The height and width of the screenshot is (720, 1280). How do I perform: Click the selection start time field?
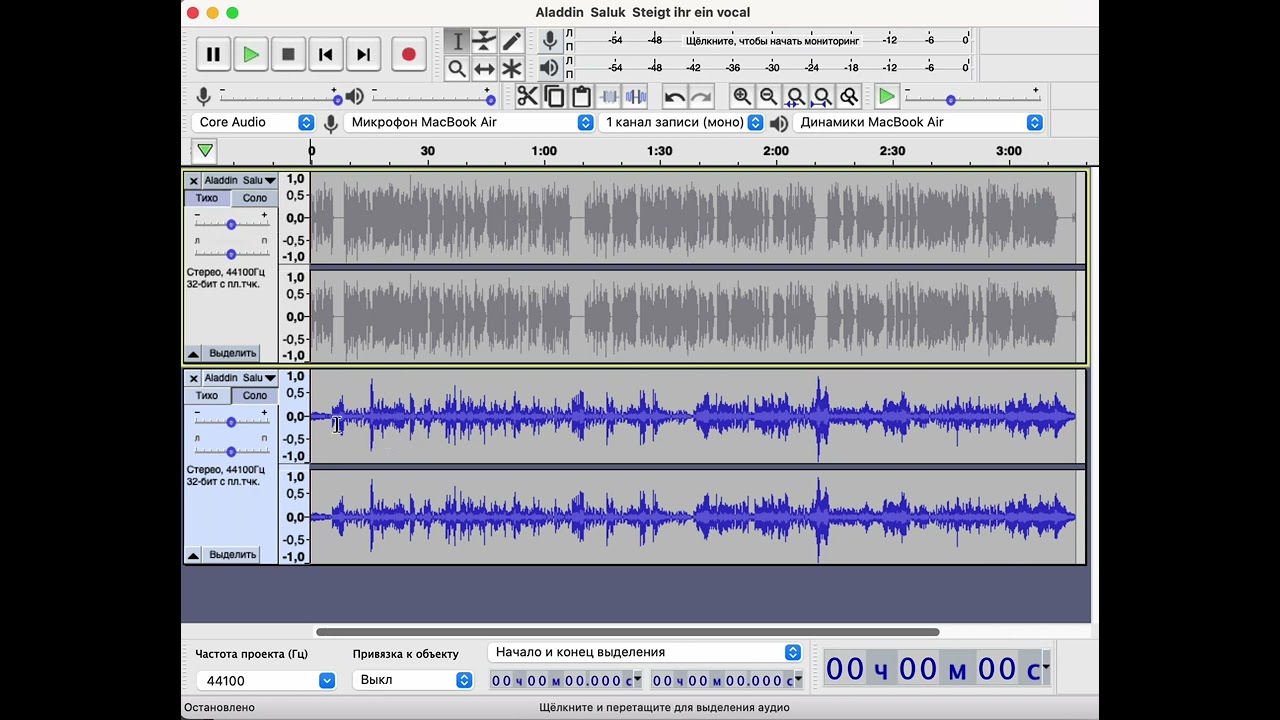point(565,681)
